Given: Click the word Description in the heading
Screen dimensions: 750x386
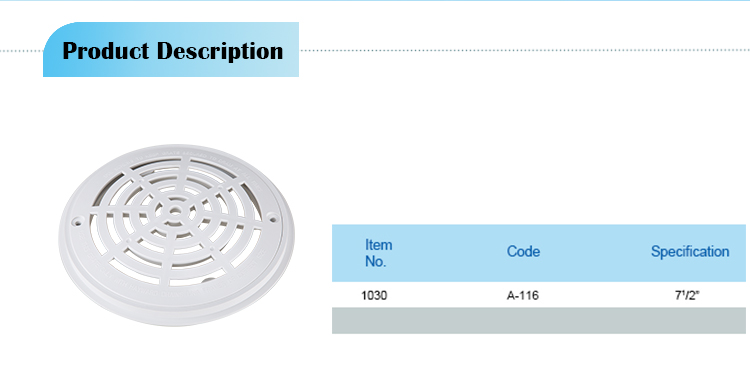Looking at the screenshot, I should (220, 52).
